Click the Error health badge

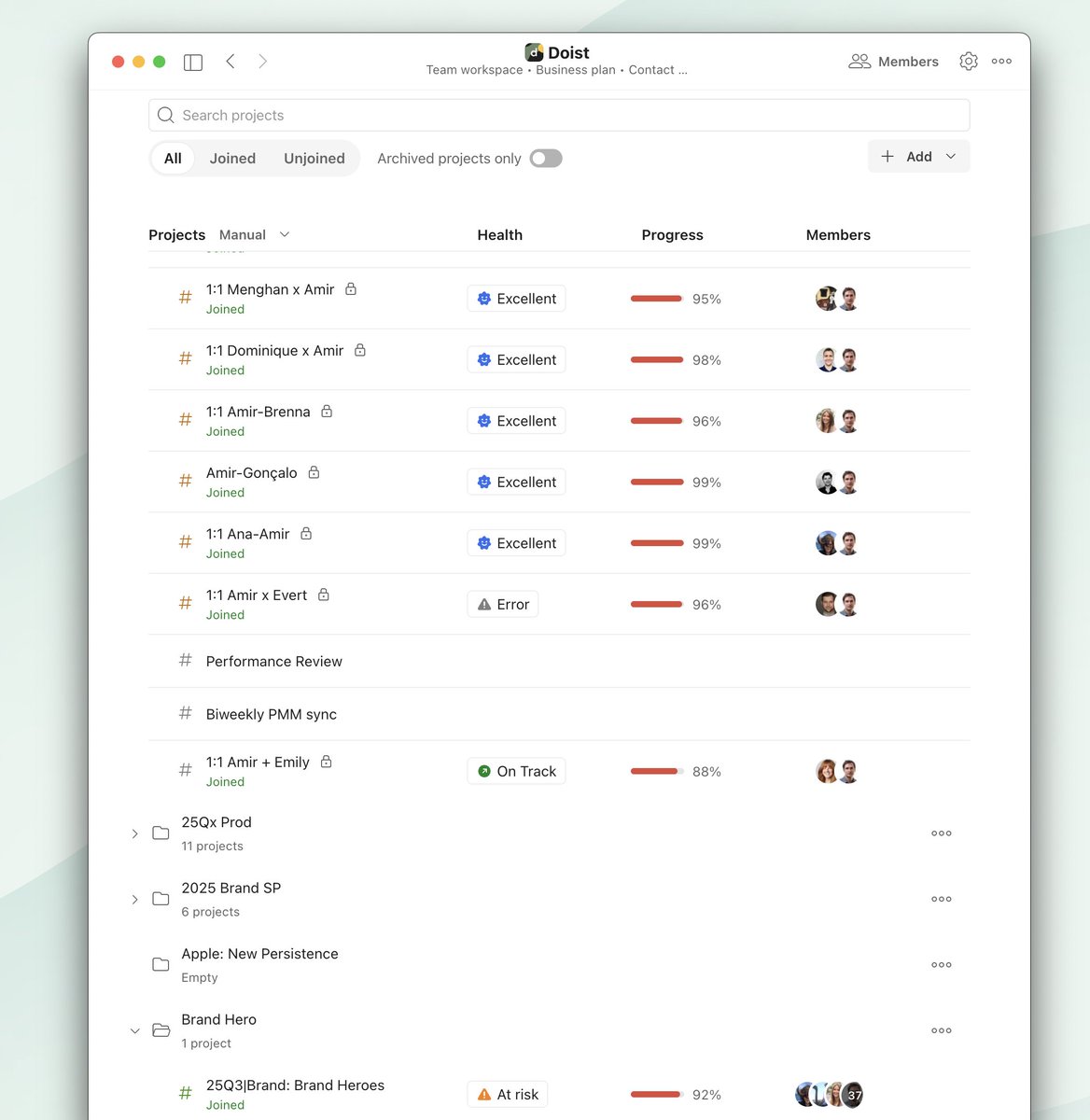click(x=503, y=604)
